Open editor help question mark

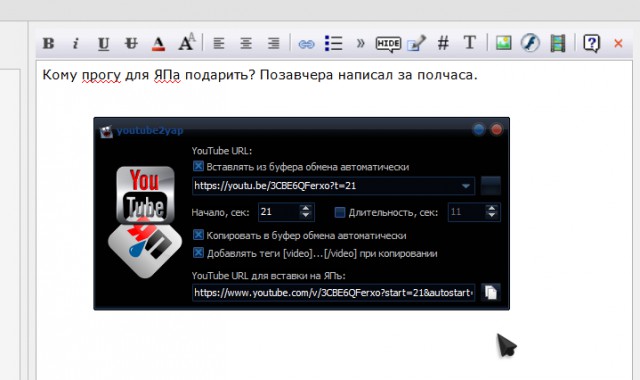(591, 43)
